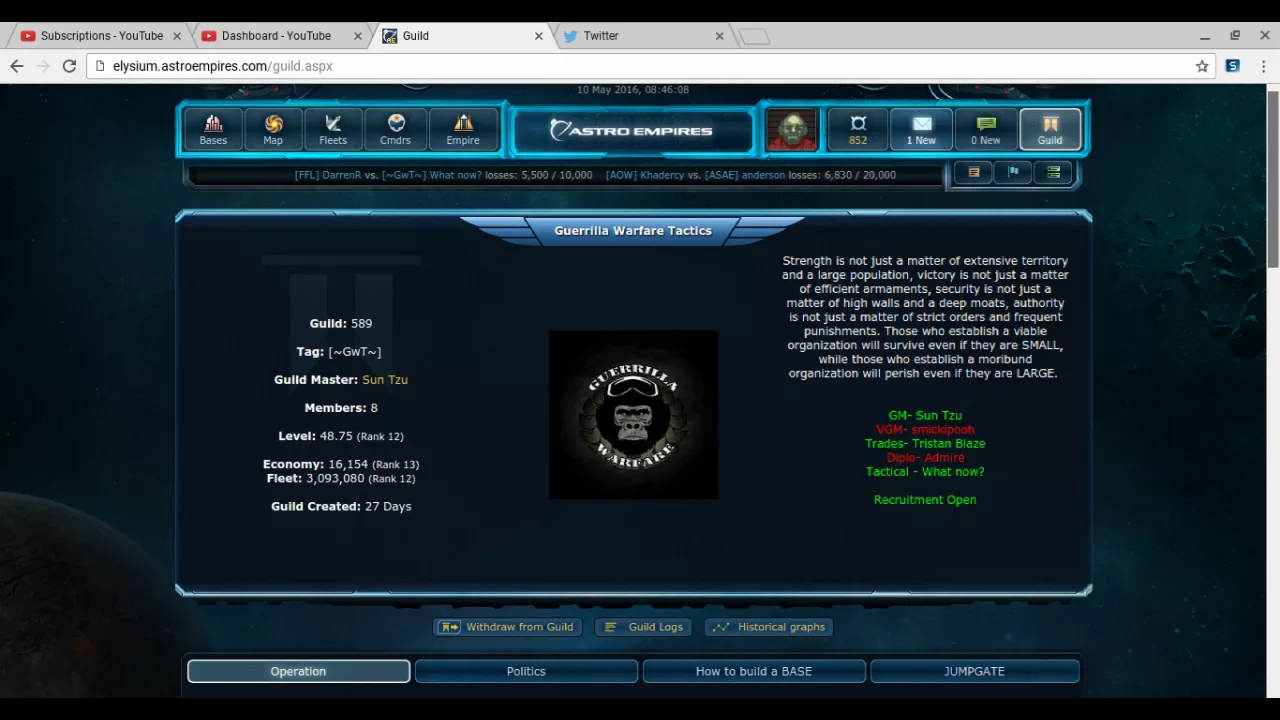
Task: Open the Empire icon
Action: pyautogui.click(x=463, y=130)
